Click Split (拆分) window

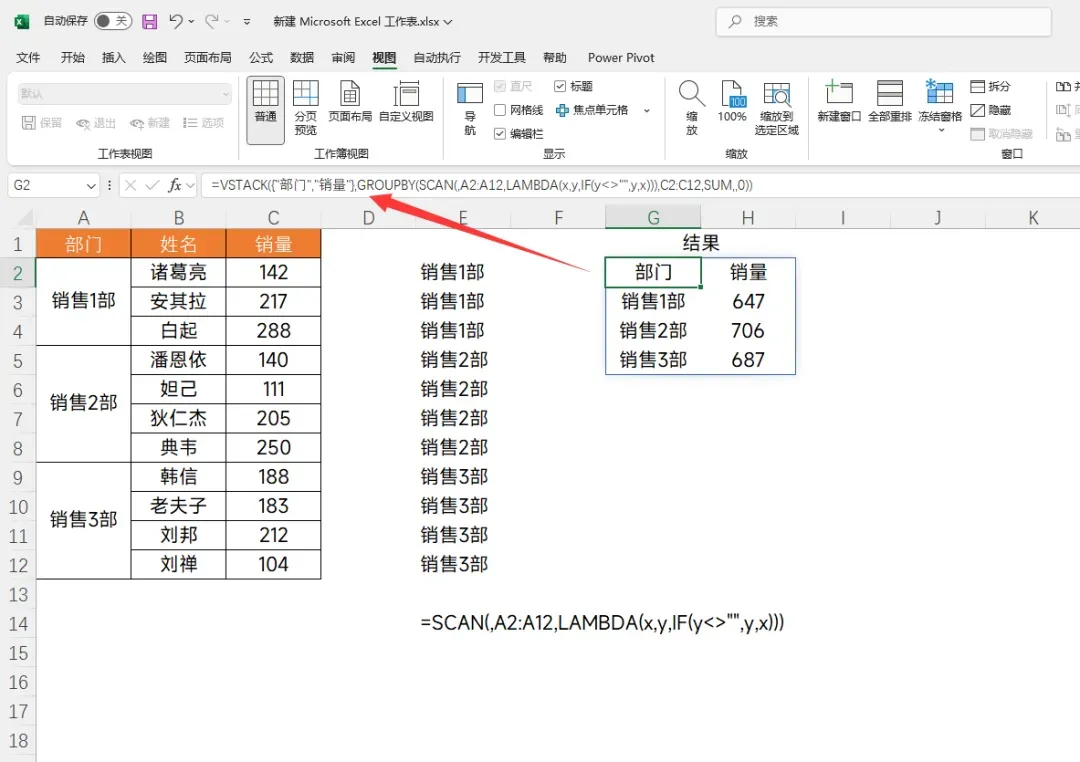tap(990, 86)
